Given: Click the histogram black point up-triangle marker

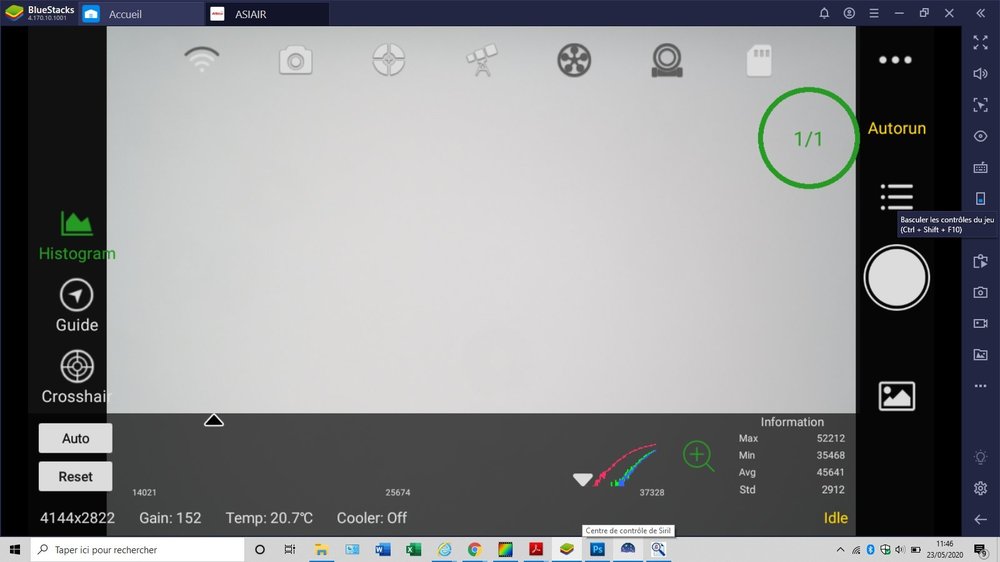Looking at the screenshot, I should [x=214, y=420].
